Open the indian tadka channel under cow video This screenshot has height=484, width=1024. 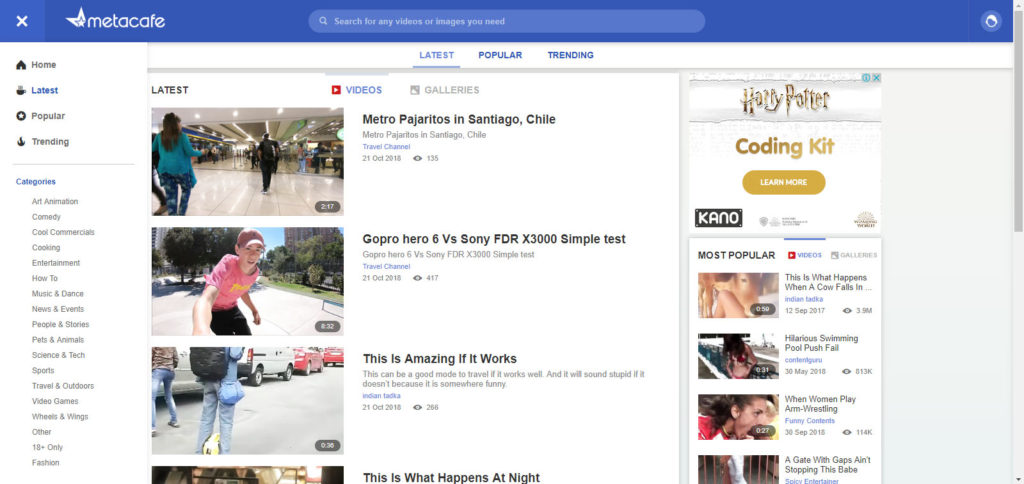pos(803,299)
